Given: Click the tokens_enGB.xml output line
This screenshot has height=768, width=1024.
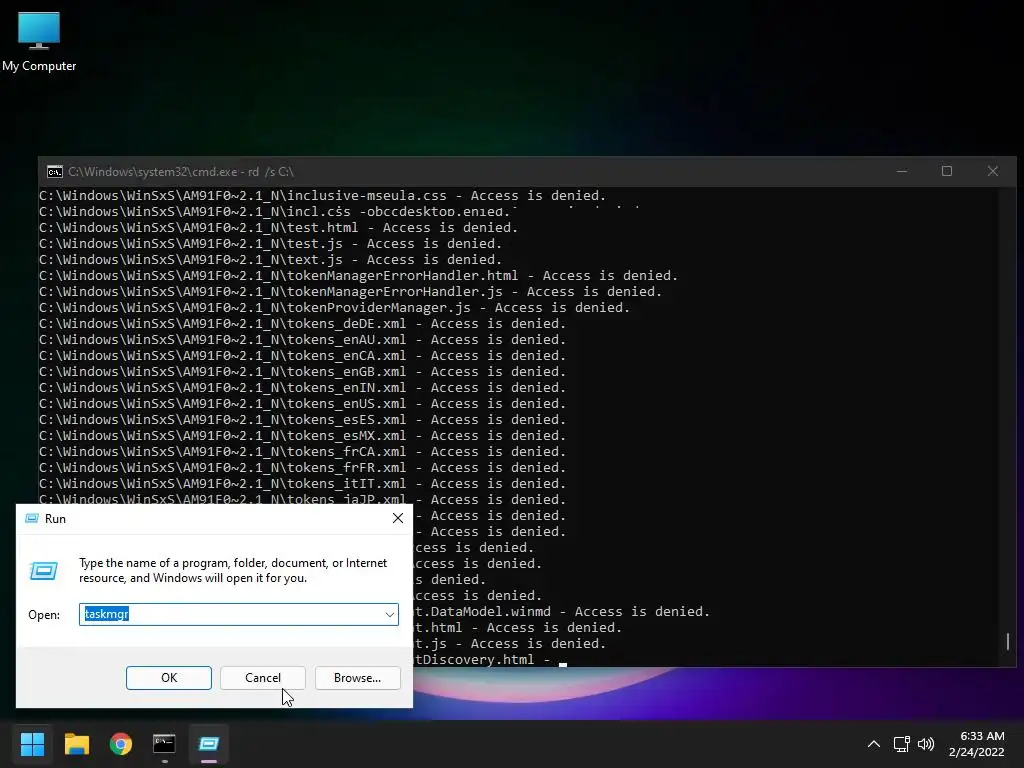Looking at the screenshot, I should 302,372.
